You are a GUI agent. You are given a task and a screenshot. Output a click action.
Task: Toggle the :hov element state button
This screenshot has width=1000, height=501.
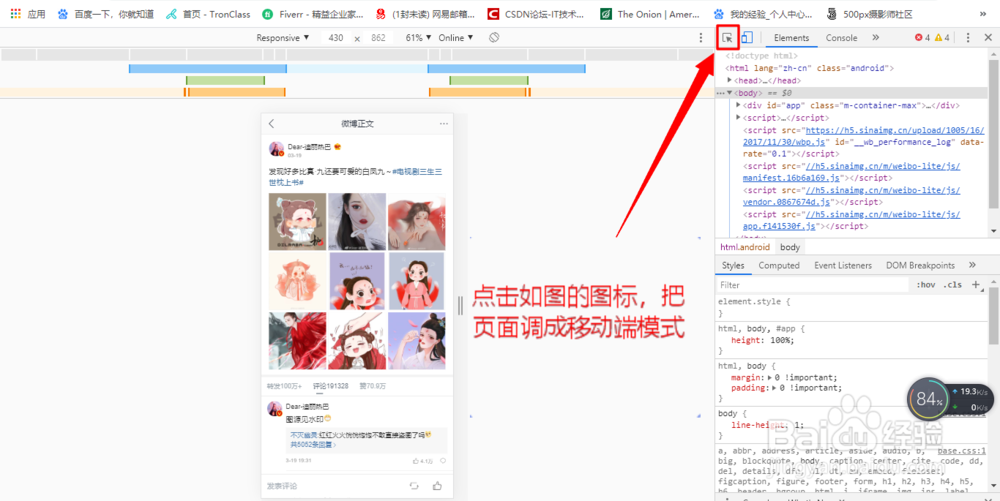[925, 285]
